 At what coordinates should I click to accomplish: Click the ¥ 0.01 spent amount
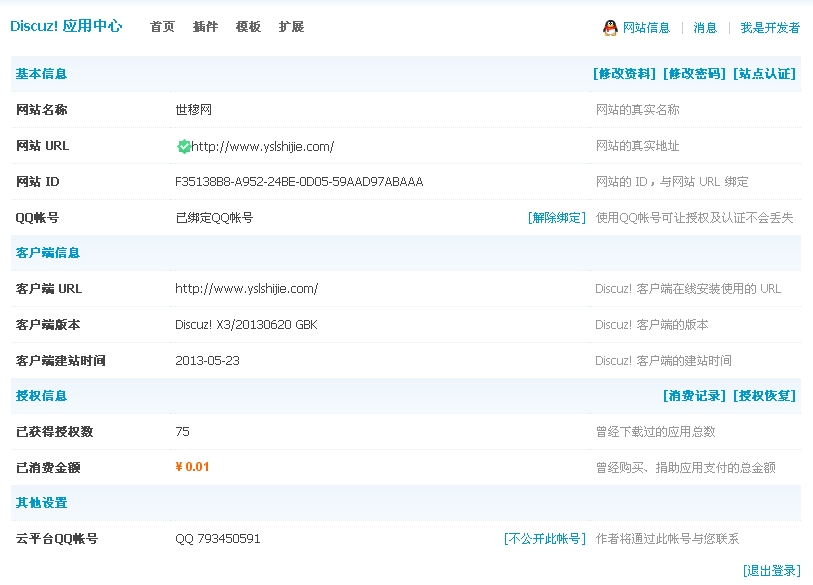click(x=192, y=467)
